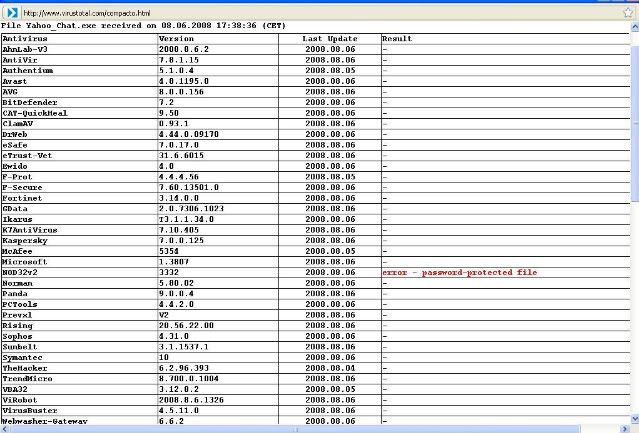Click the 'Antivirus' column header

tap(25, 39)
